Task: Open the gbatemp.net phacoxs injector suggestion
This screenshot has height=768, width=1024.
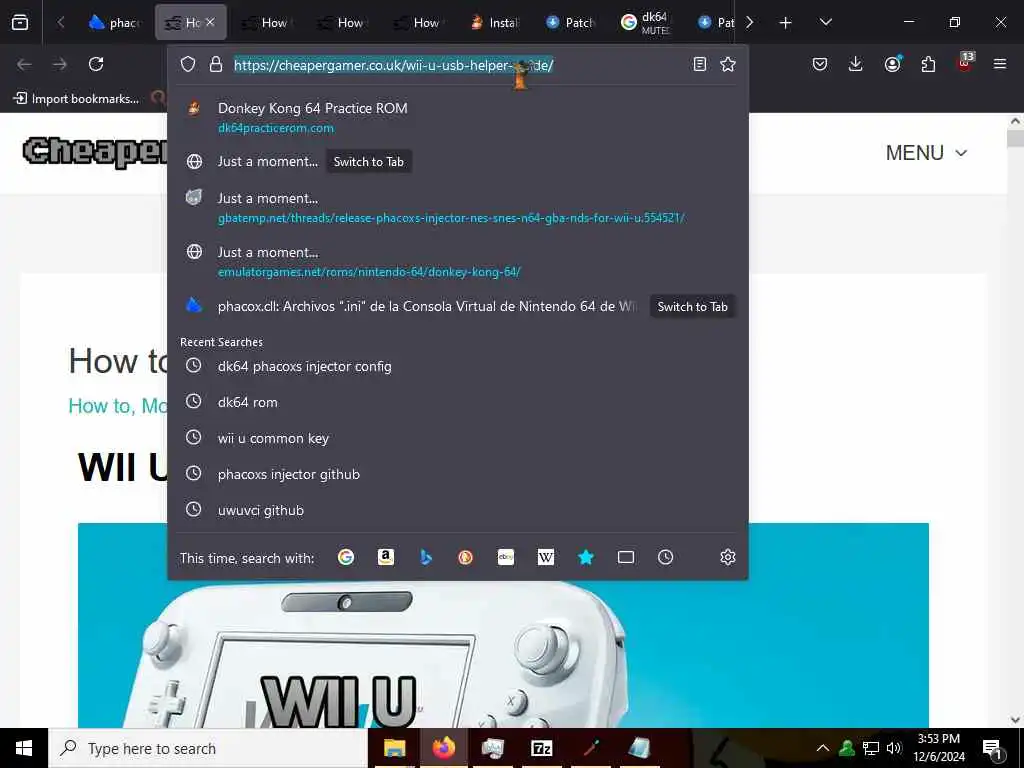Action: (x=457, y=207)
